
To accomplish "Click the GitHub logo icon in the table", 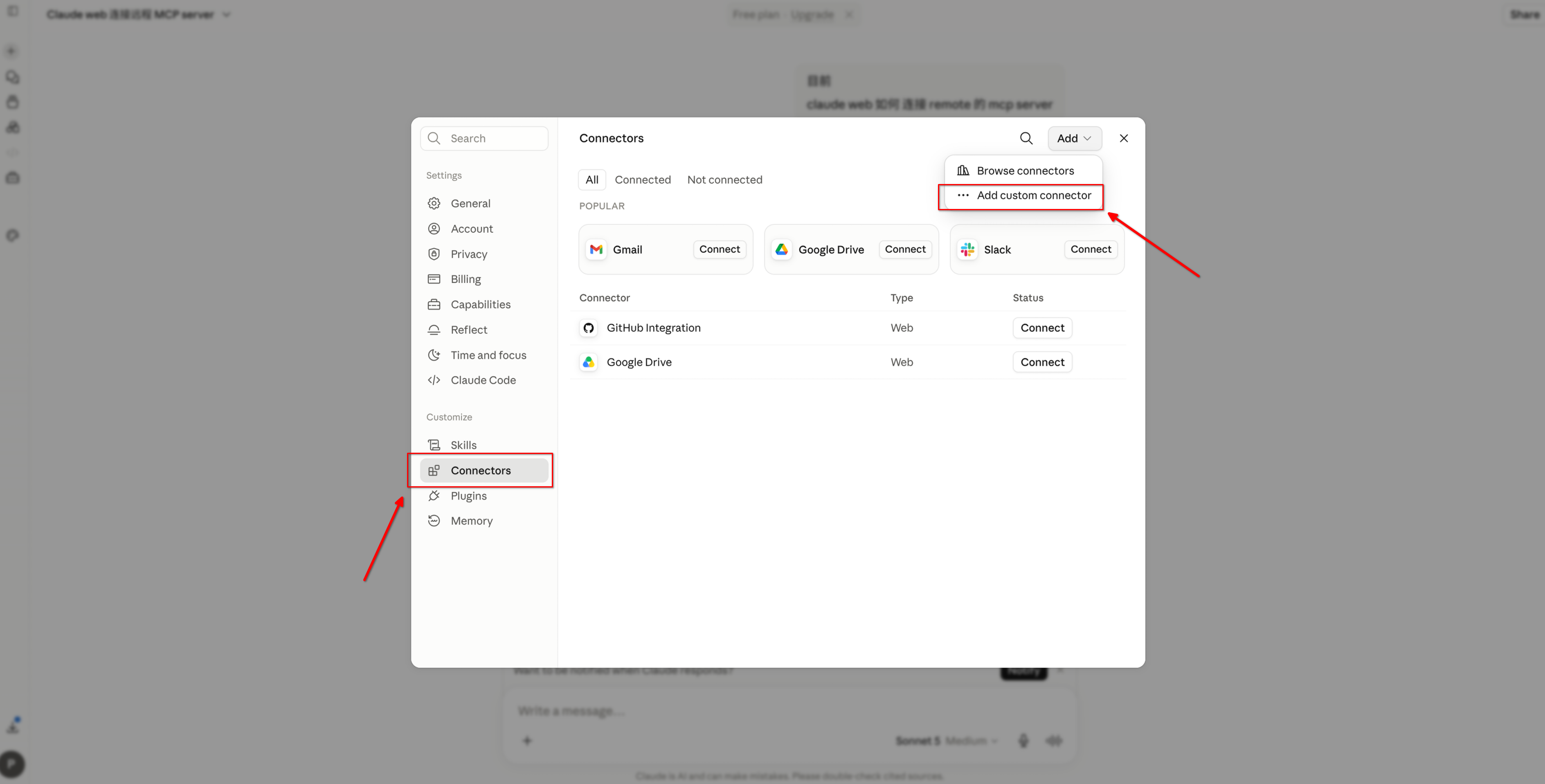I will coord(588,328).
